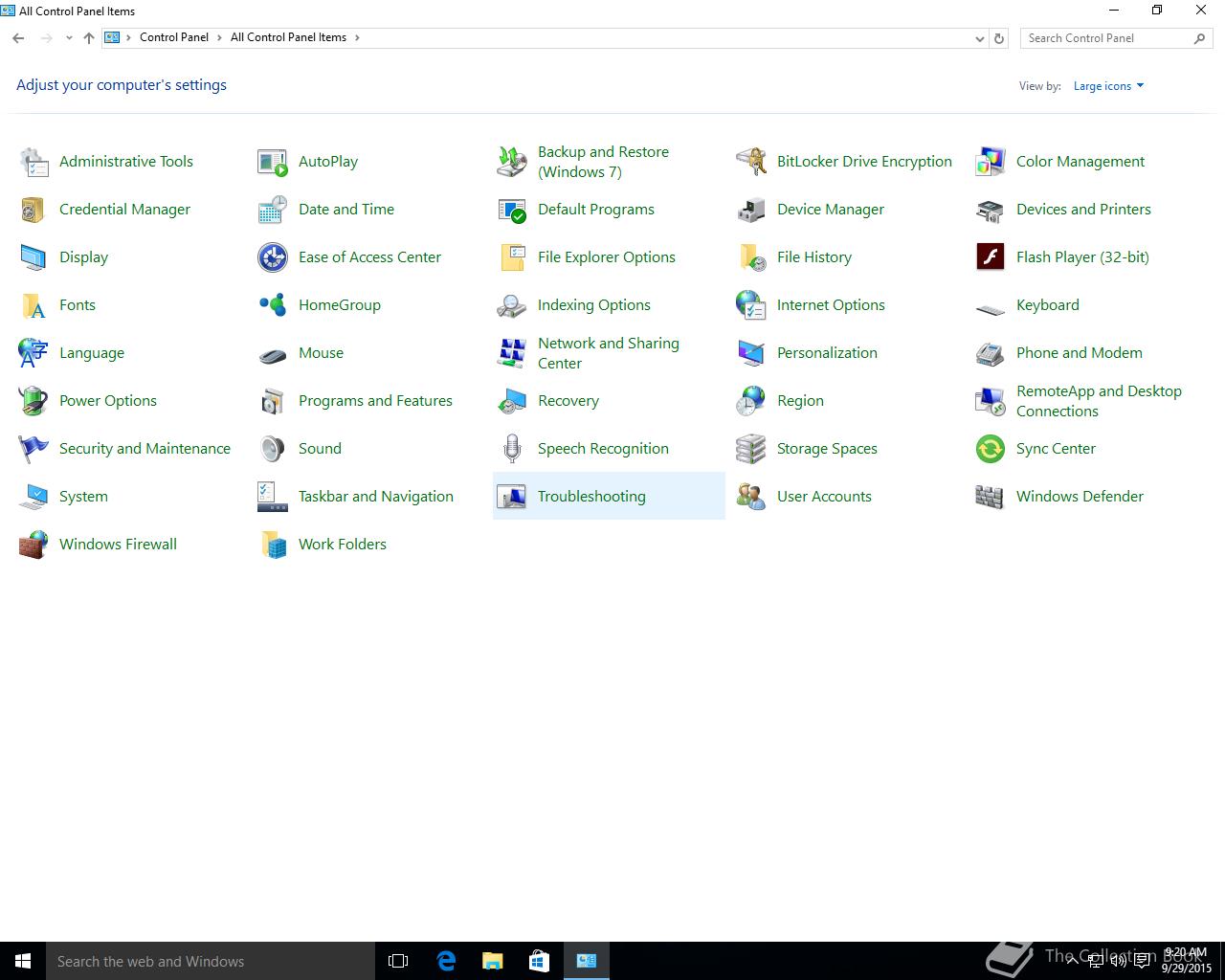Open the Ease of Access Center icon
Viewport: 1225px width, 980px height.
pos(273,257)
